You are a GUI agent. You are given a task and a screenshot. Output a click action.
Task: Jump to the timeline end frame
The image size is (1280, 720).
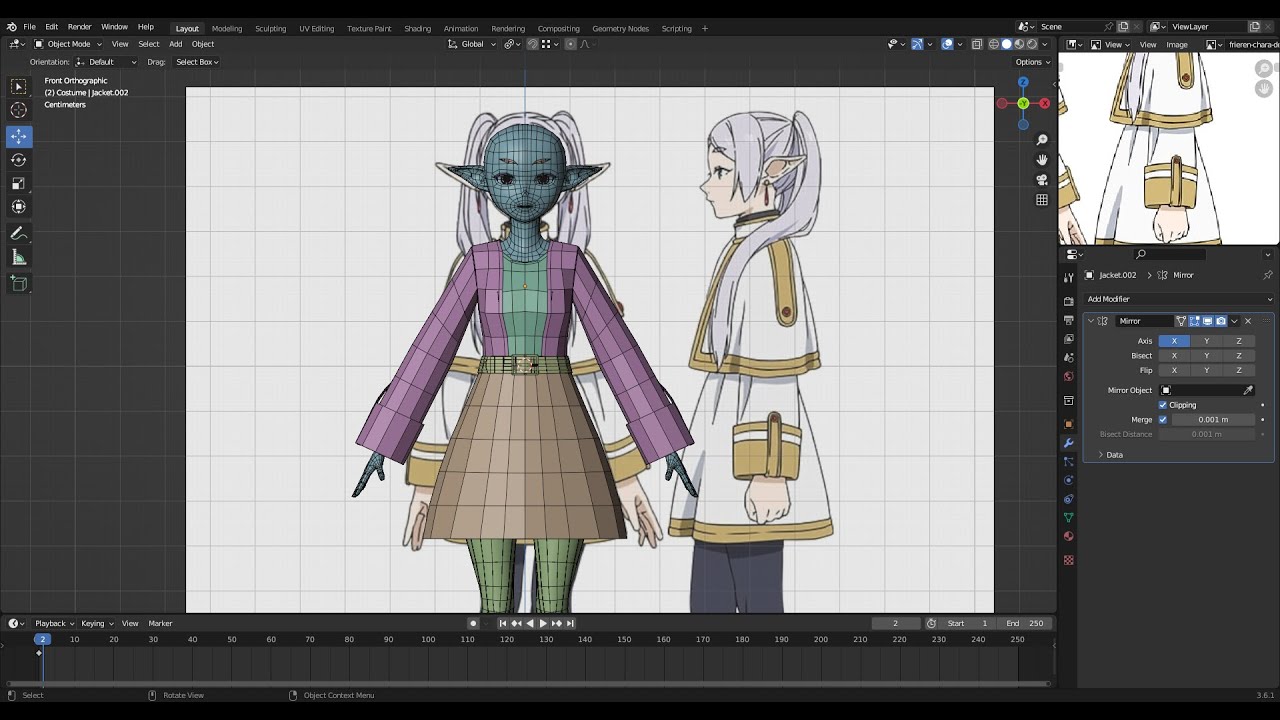(570, 623)
